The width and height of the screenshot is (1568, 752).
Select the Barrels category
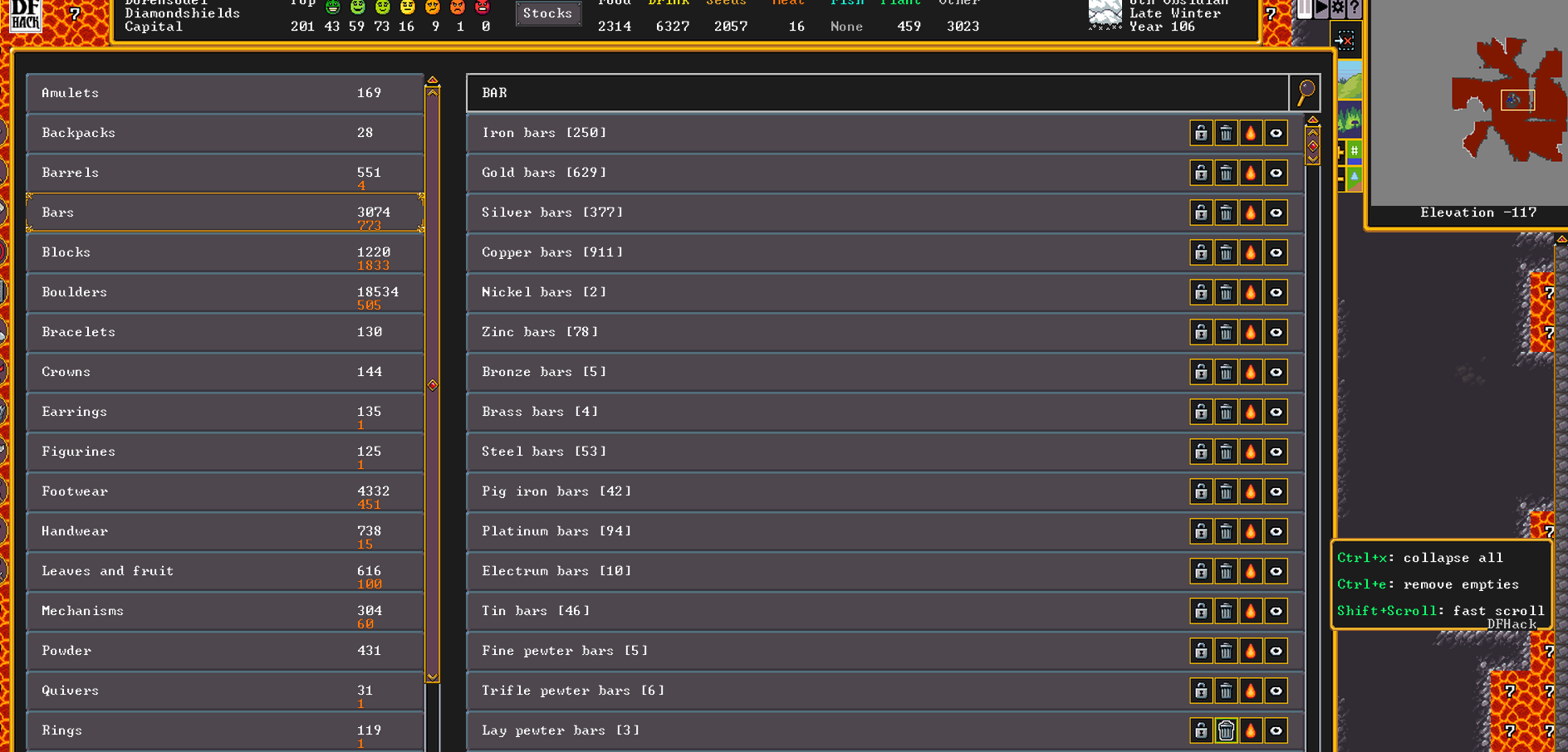225,173
